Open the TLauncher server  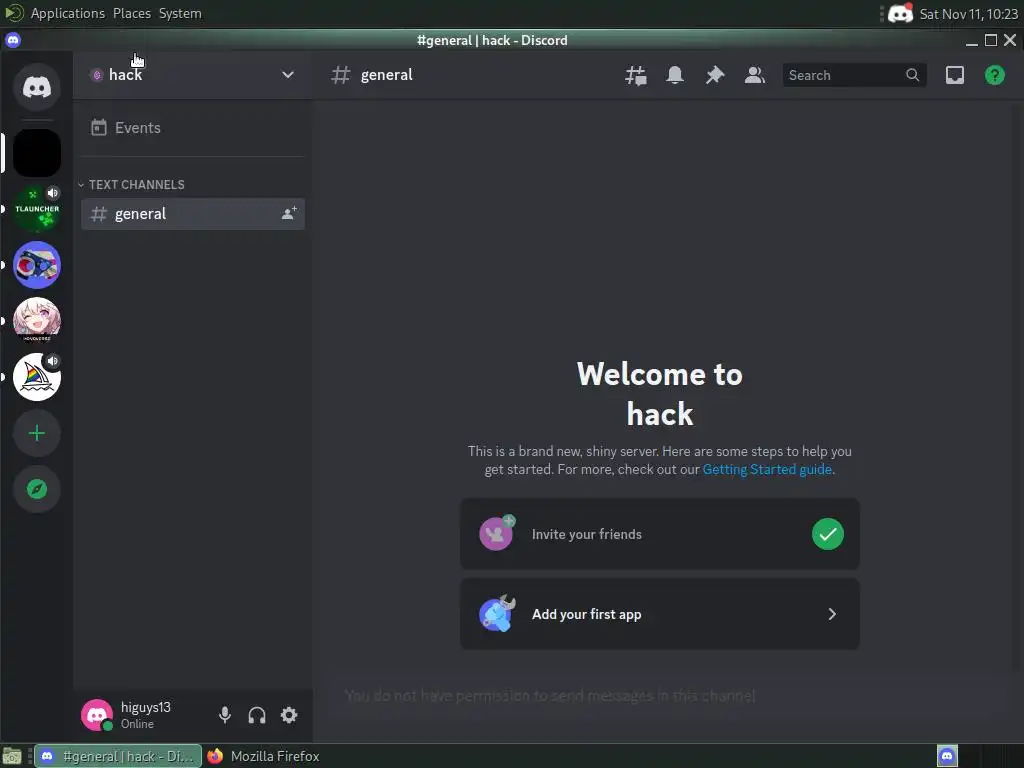(37, 209)
